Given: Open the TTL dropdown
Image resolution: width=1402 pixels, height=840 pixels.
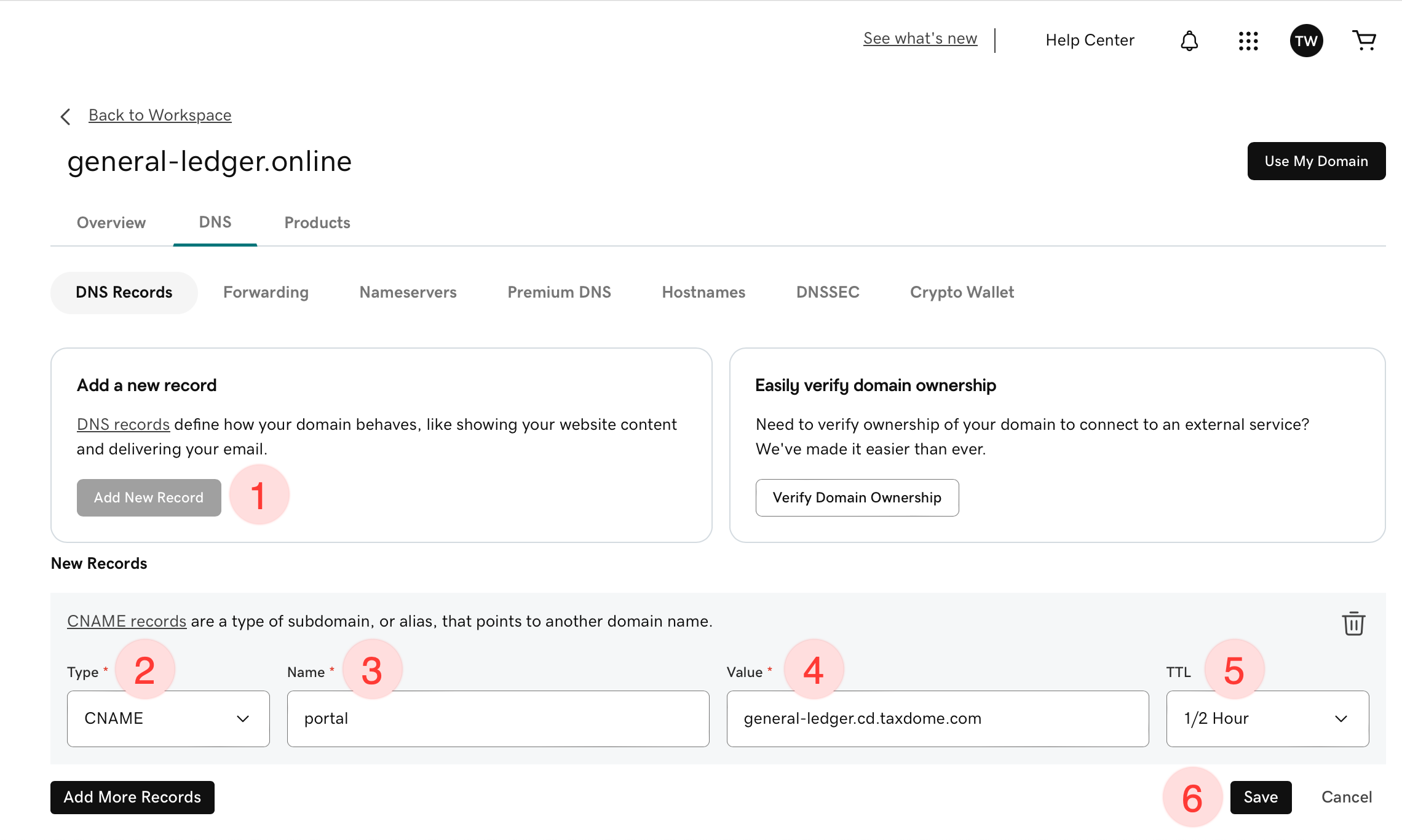Looking at the screenshot, I should point(1267,718).
